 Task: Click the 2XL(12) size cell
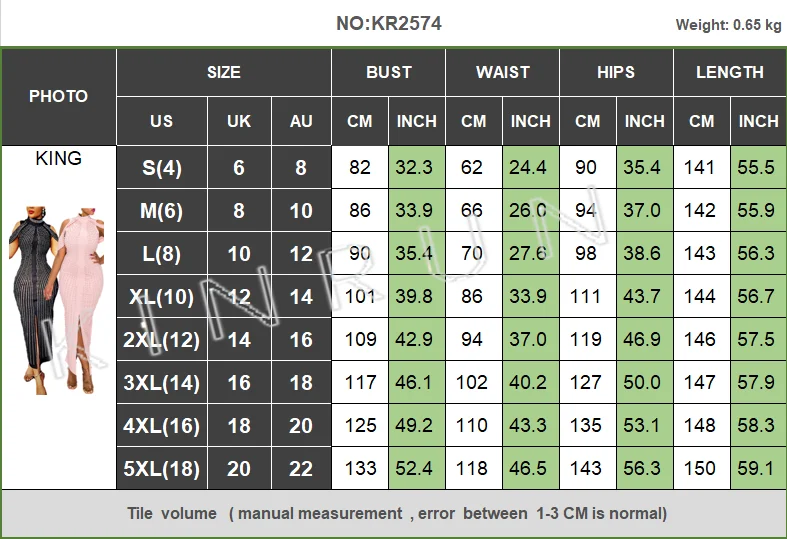pyautogui.click(x=162, y=340)
